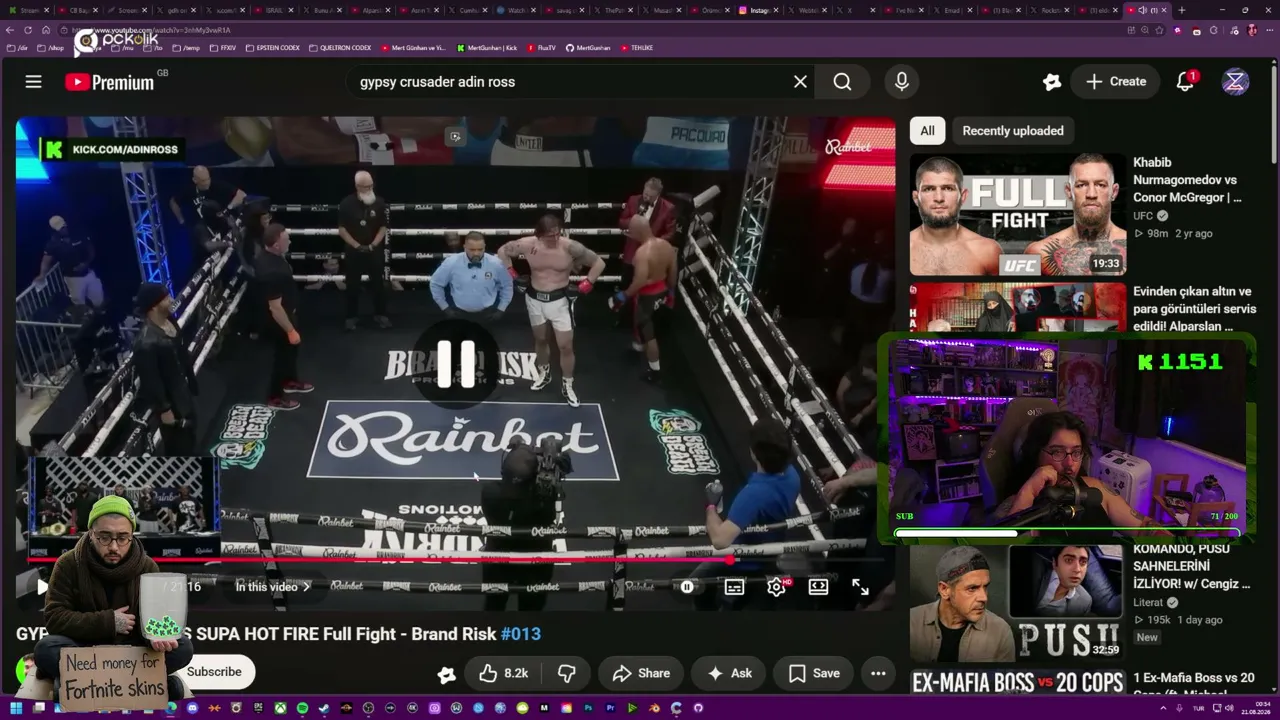Screen dimensions: 1280x720
Task: Click the sparkle icon beside Create
Action: click(1051, 82)
